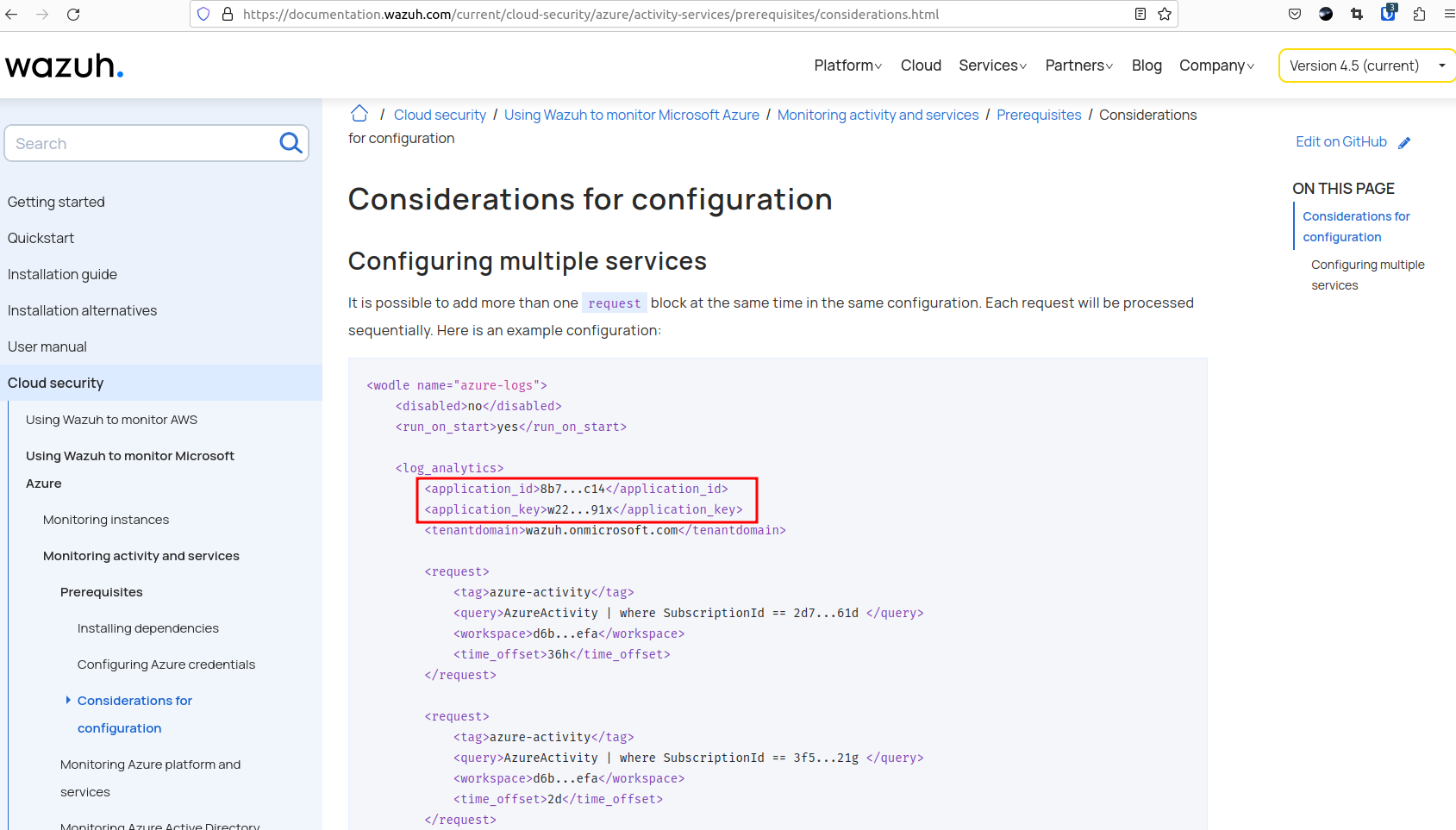
Task: Click the Configuring multiple services heading
Action: click(x=528, y=261)
